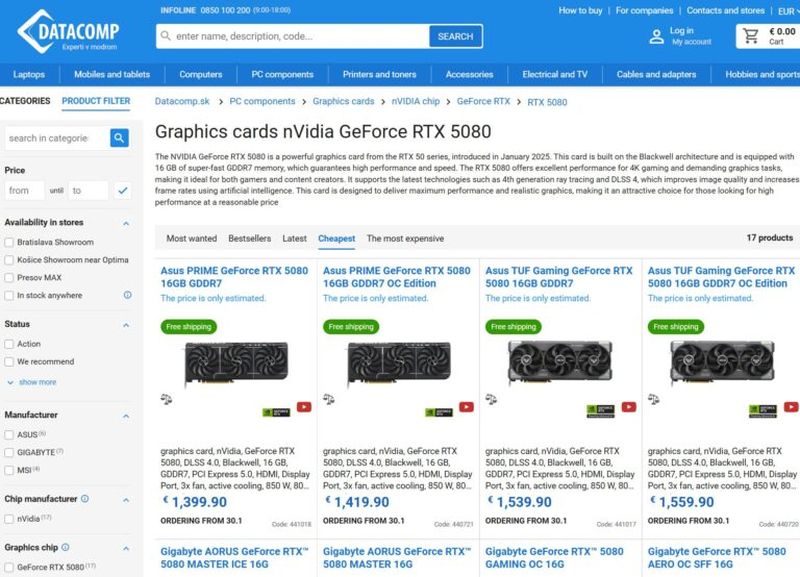This screenshot has width=800, height=577.
Task: Sort by The most expensive tab
Action: [x=405, y=238]
